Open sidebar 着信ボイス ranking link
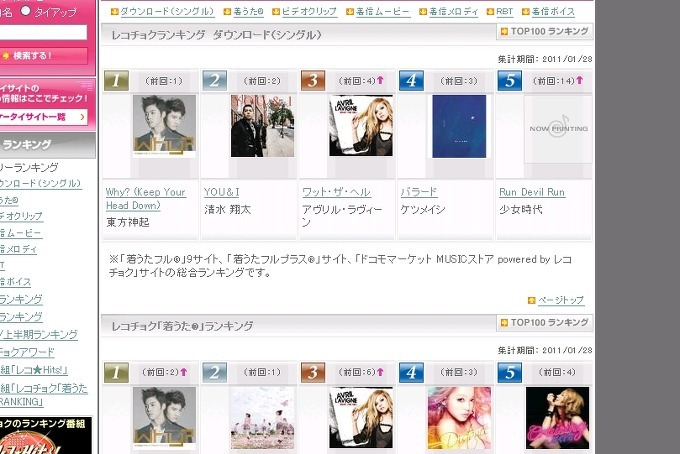 pyautogui.click(x=15, y=282)
